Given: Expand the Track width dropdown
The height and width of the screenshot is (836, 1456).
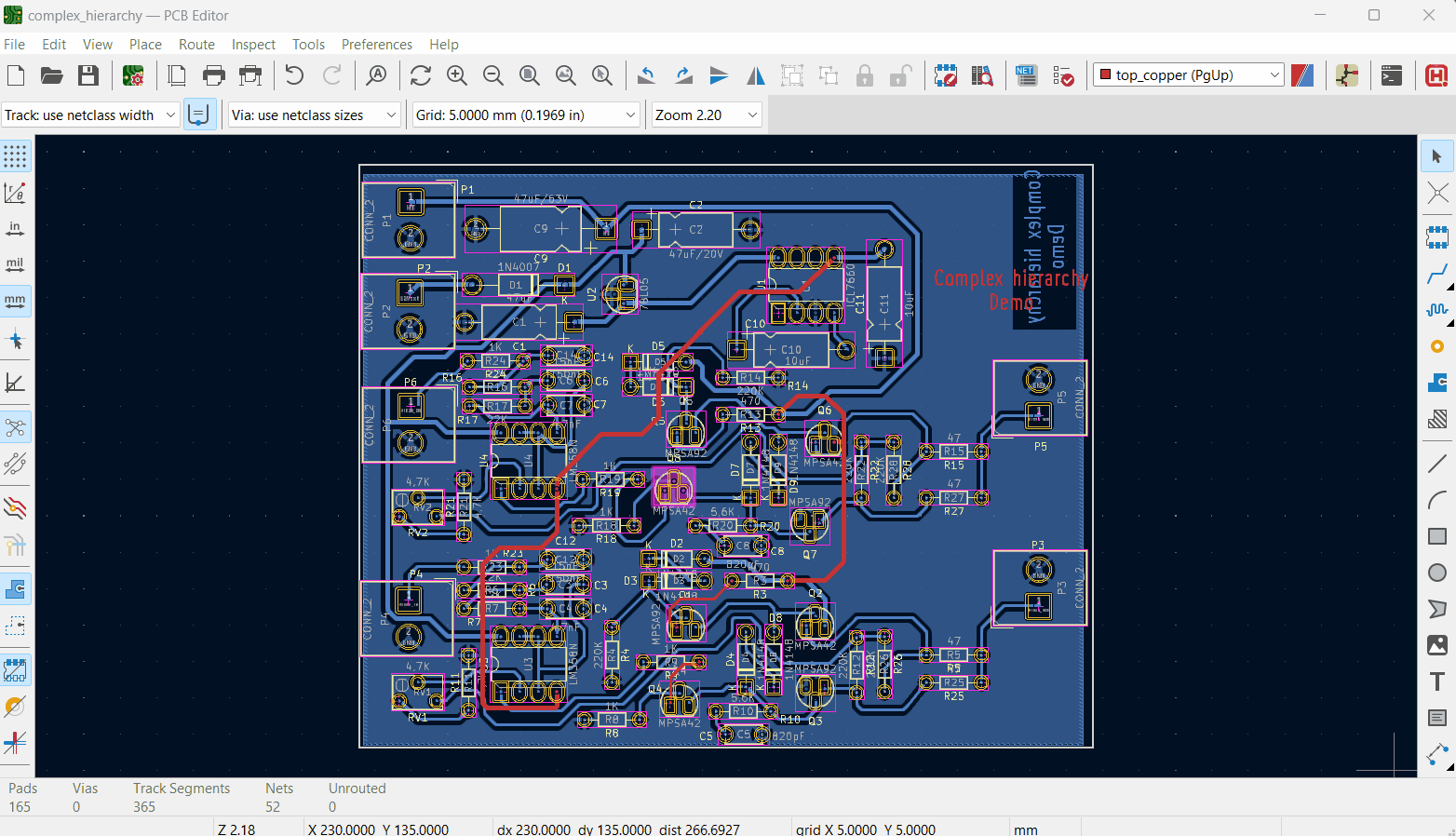Looking at the screenshot, I should pos(170,115).
